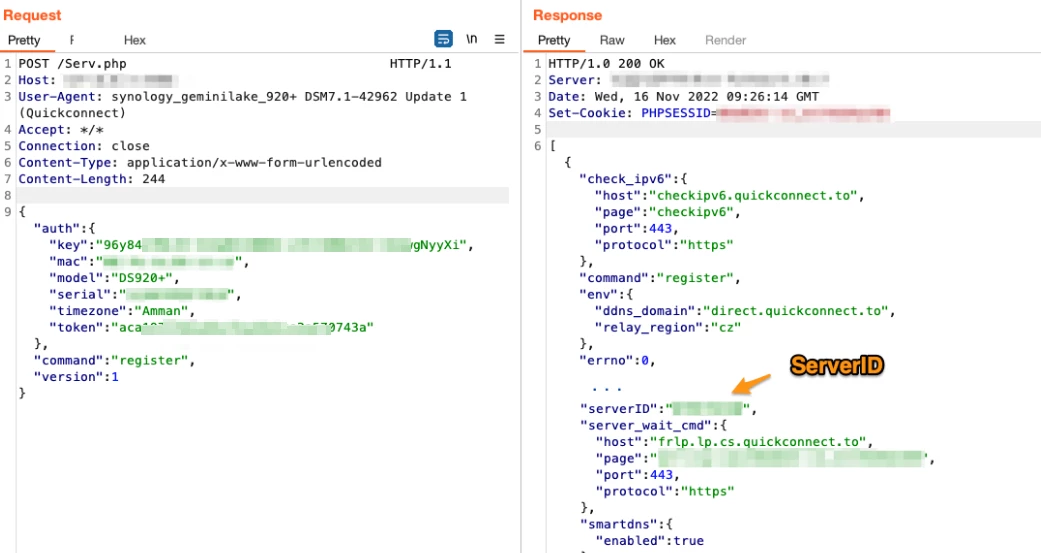Toggle the show non-printable characters \n icon
This screenshot has height=553, width=1041.
pyautogui.click(x=472, y=39)
